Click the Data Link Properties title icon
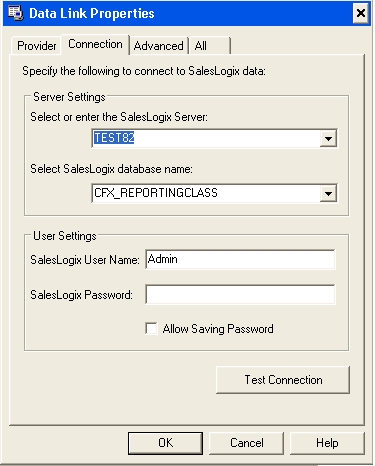Viewport: 375px width, 466px height. [16, 13]
